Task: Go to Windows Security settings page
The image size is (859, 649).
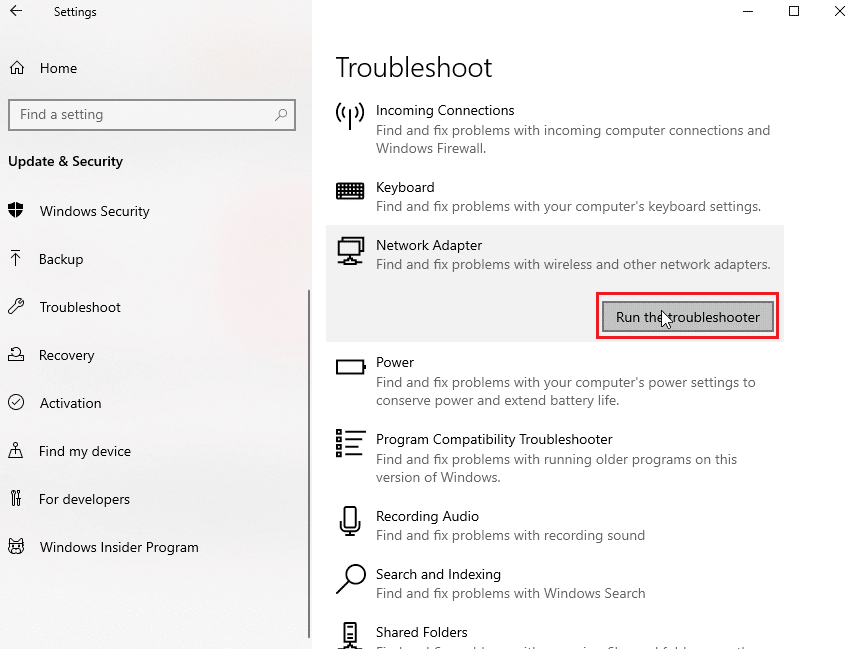Action: tap(94, 211)
